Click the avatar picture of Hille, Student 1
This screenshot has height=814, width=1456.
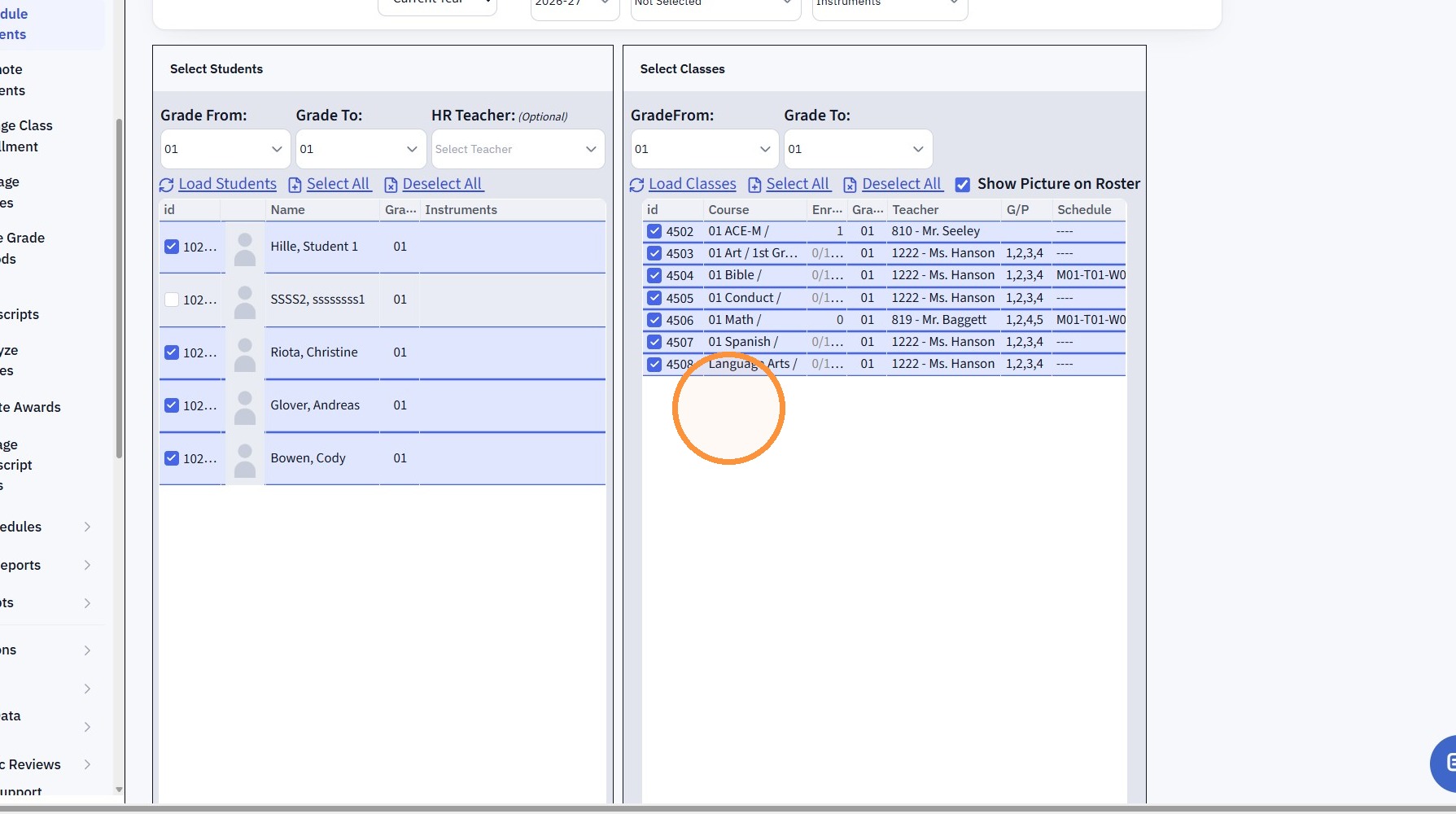click(245, 247)
